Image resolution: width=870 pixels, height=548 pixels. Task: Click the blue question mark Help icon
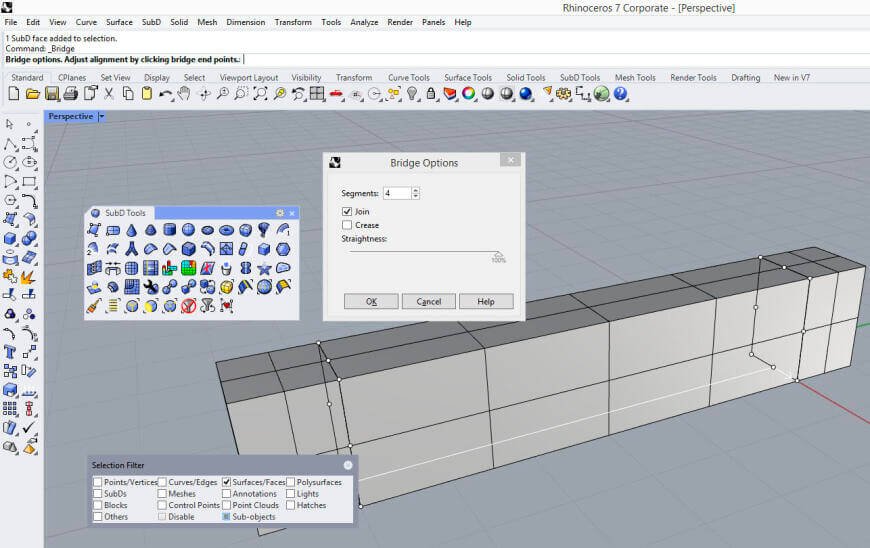[x=620, y=94]
